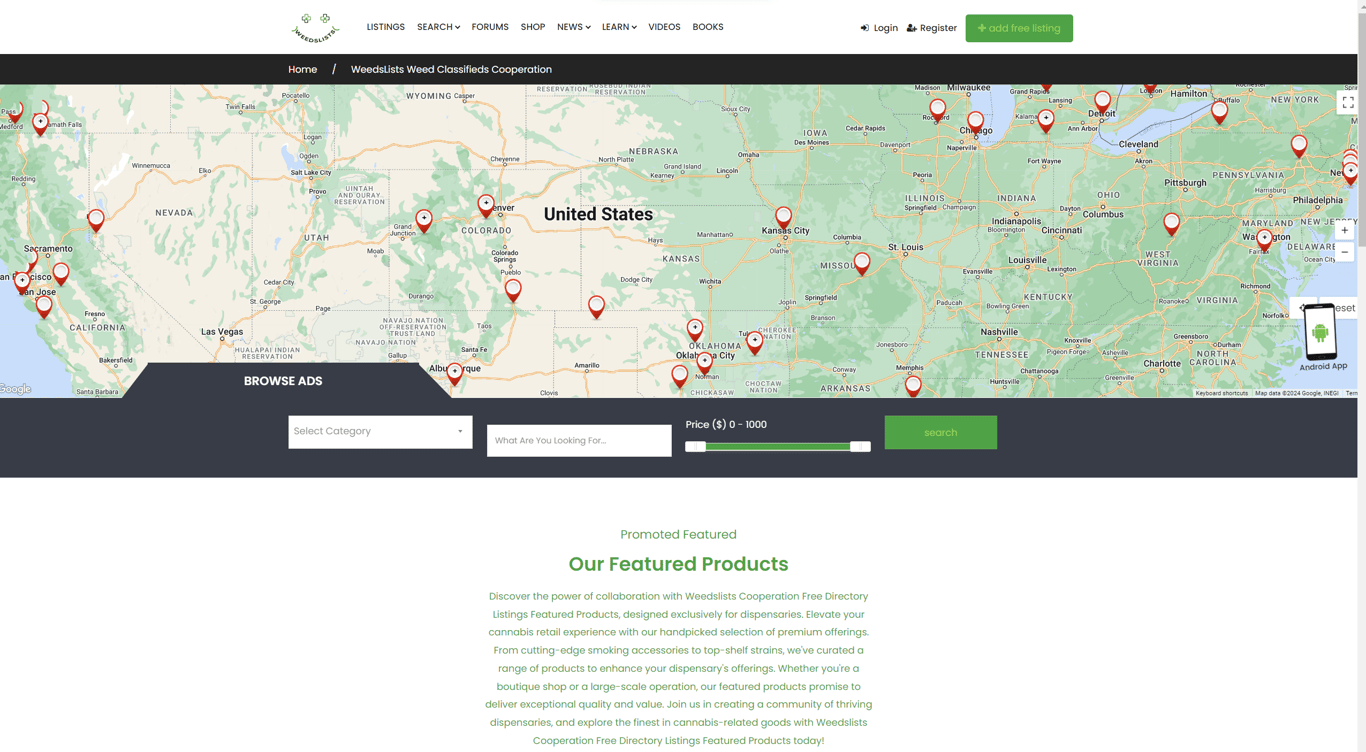Select the map pin at Tulsa

point(755,343)
